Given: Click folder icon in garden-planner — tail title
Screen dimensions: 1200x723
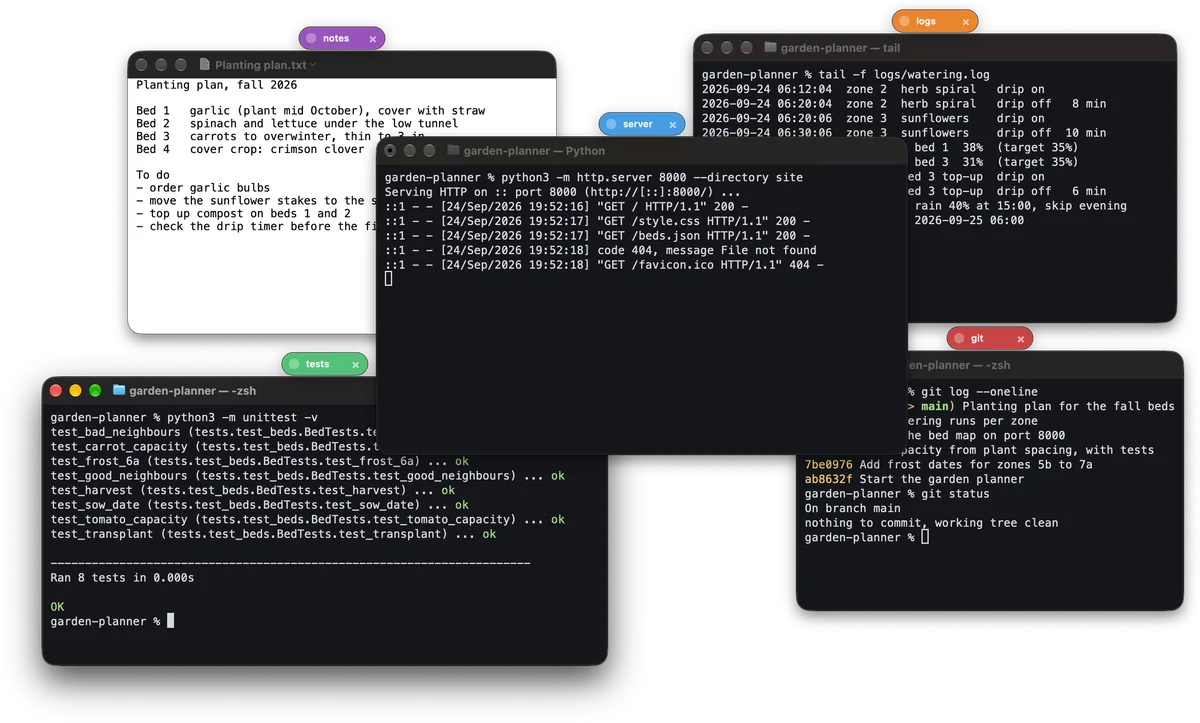Looking at the screenshot, I should coord(770,48).
